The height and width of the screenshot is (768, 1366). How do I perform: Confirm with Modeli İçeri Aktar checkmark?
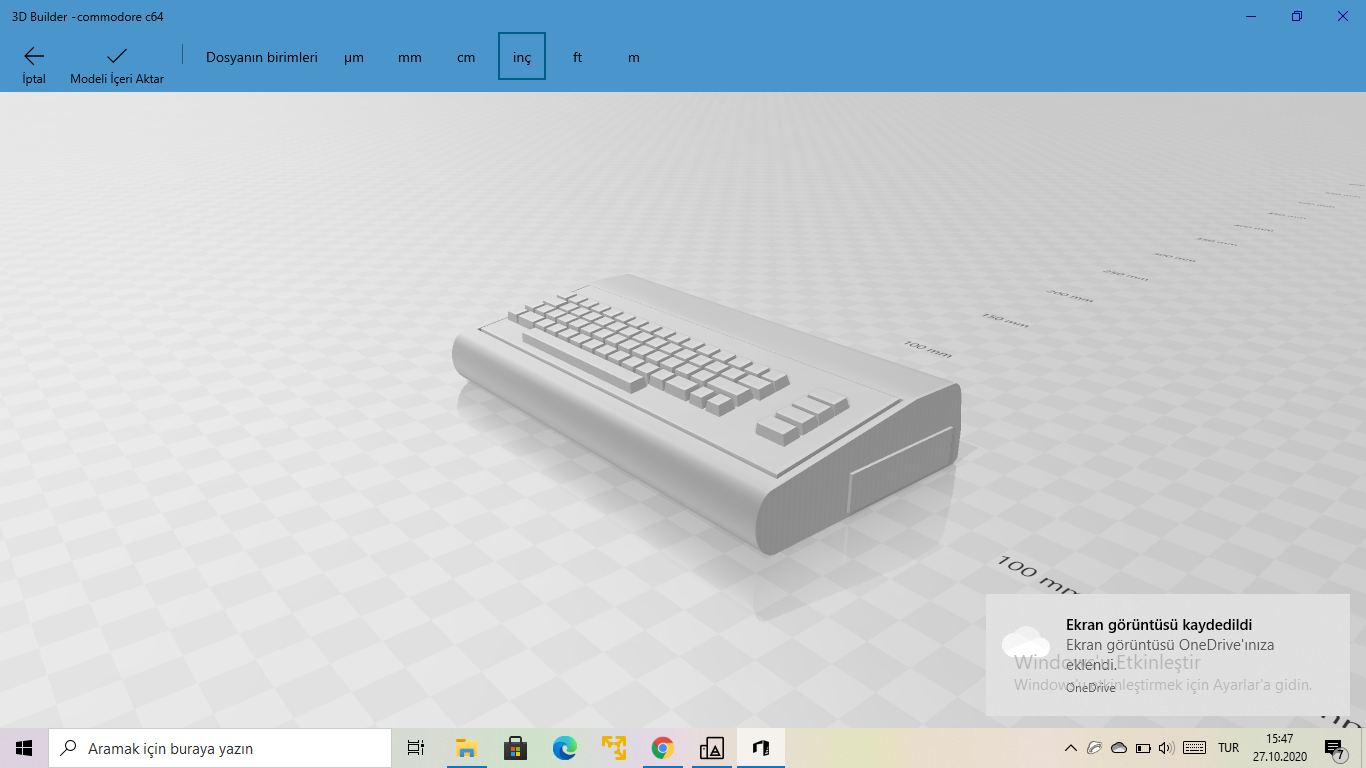tap(117, 64)
